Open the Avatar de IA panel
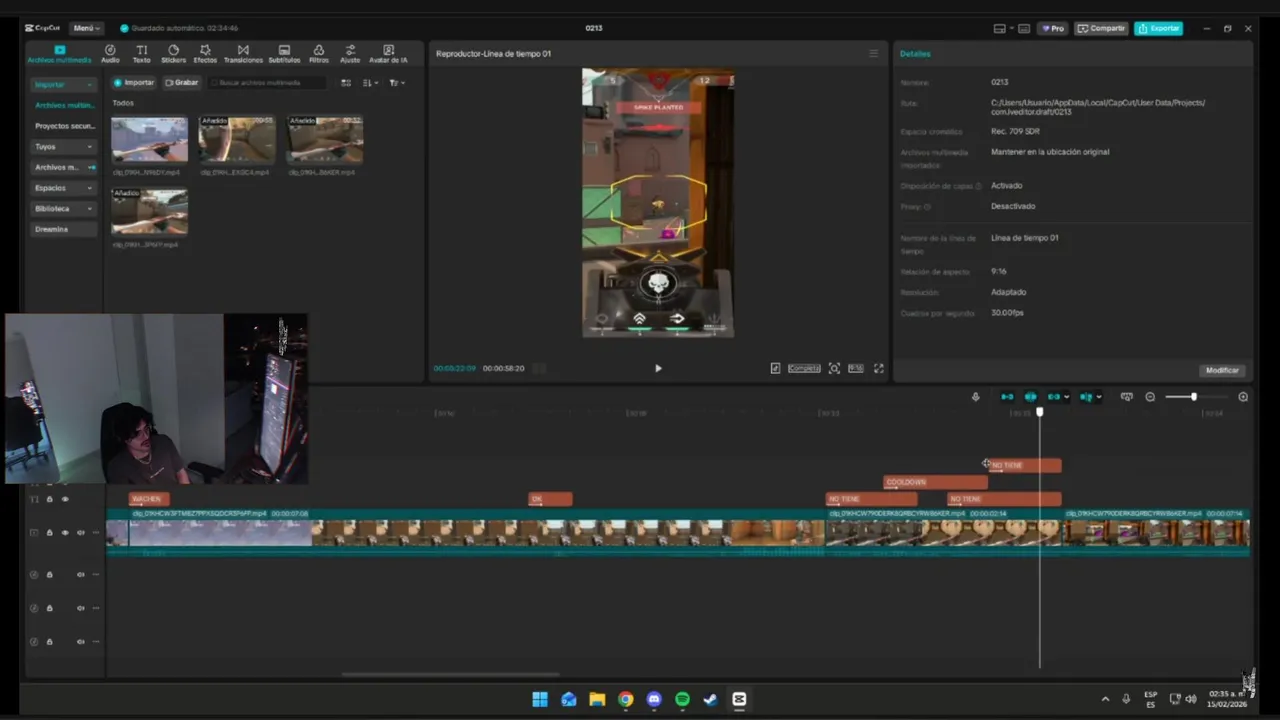Viewport: 1280px width, 720px height. click(x=388, y=54)
